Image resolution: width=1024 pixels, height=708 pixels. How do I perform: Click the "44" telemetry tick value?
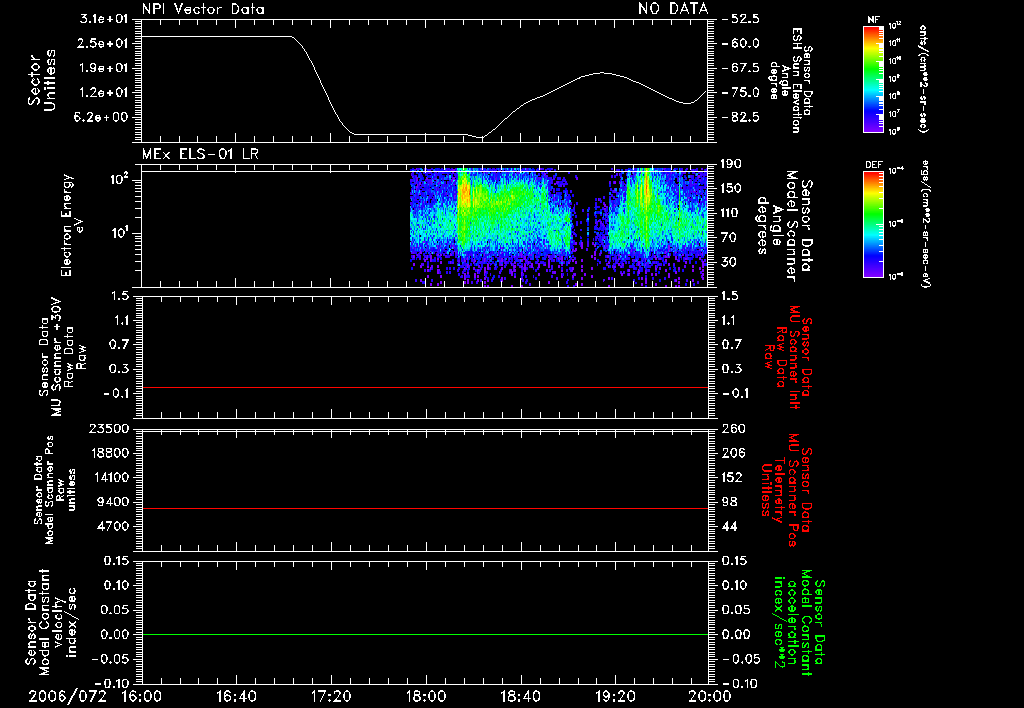(730, 526)
